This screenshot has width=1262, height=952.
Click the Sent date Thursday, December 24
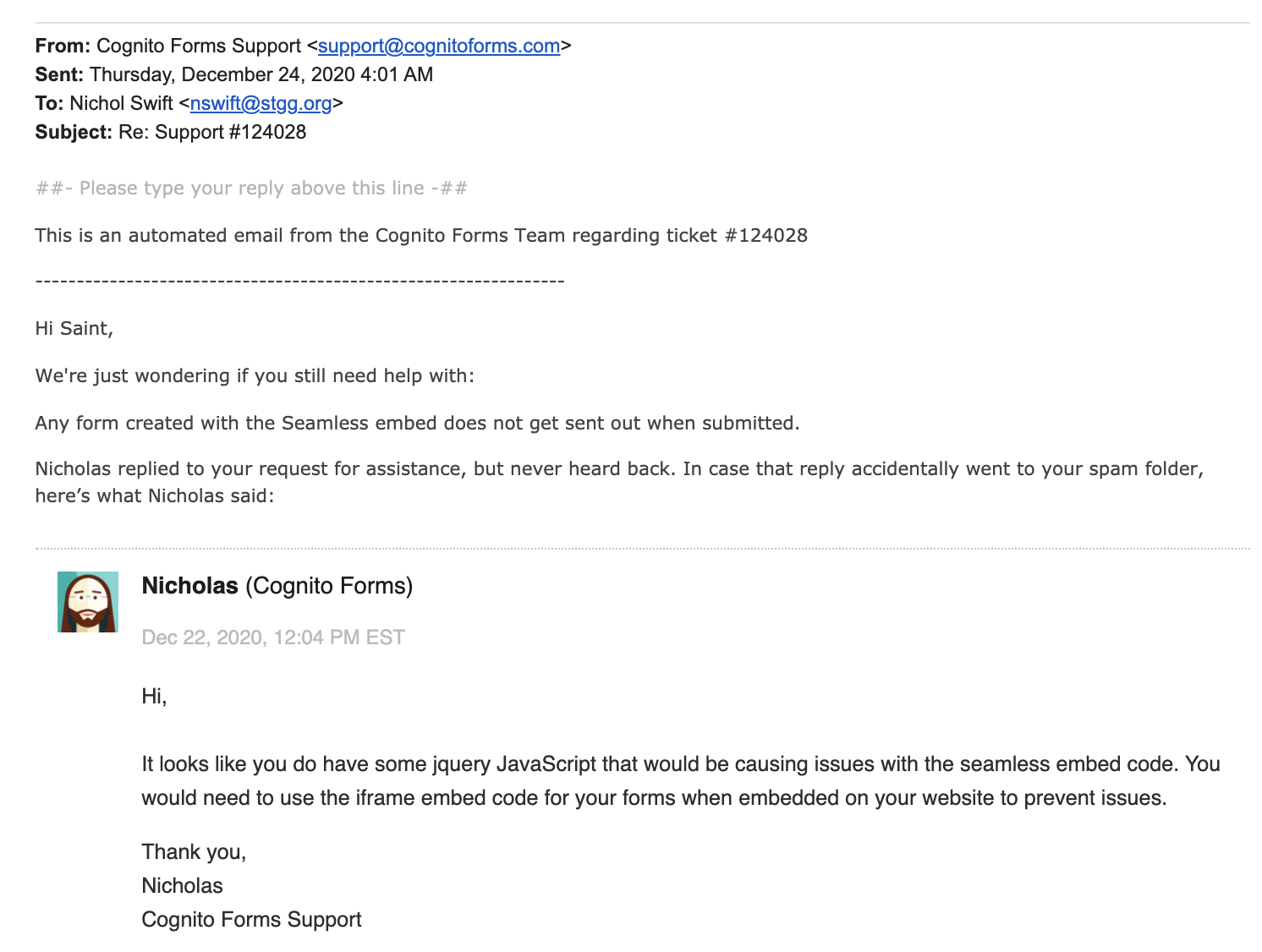[x=261, y=74]
